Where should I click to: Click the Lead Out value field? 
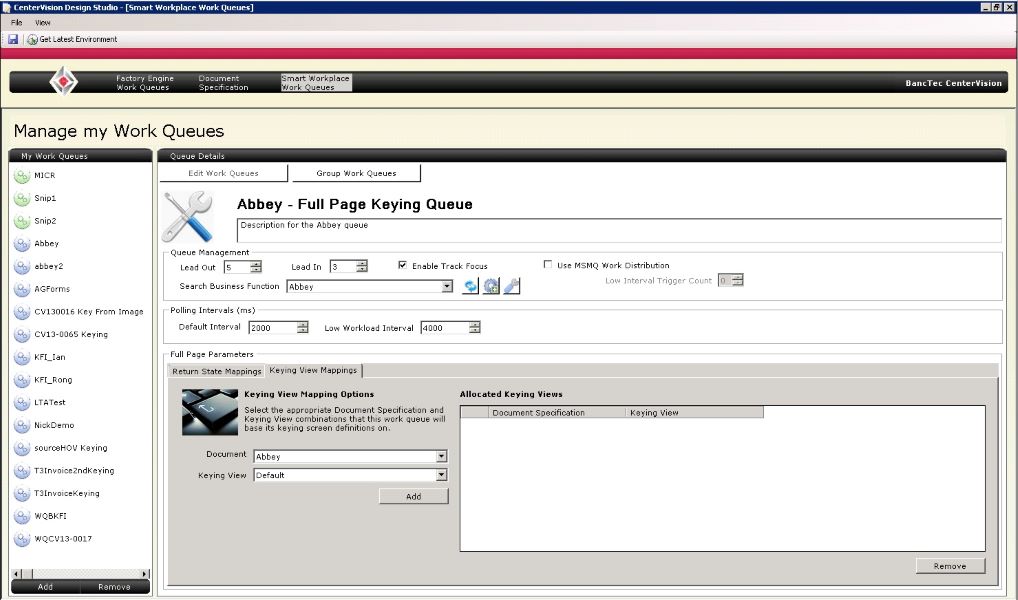click(x=237, y=267)
